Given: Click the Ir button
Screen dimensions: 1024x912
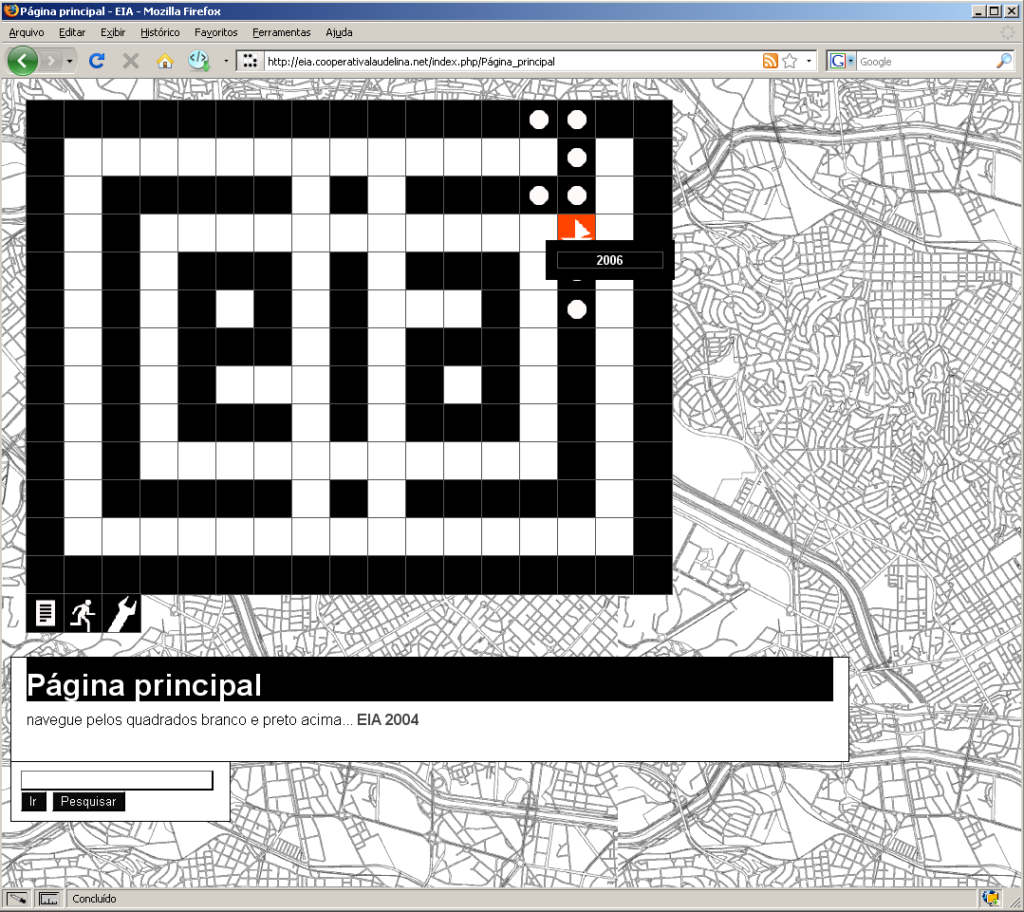Looking at the screenshot, I should point(33,802).
